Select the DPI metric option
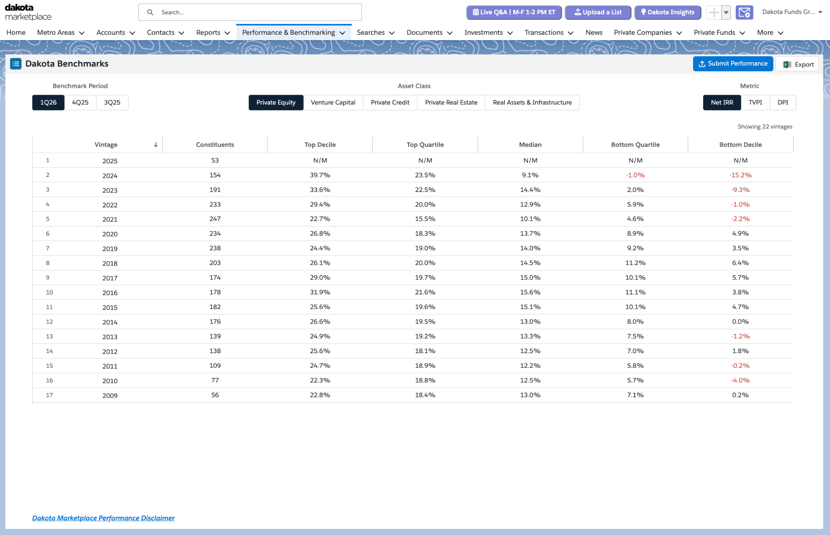 [x=783, y=103]
